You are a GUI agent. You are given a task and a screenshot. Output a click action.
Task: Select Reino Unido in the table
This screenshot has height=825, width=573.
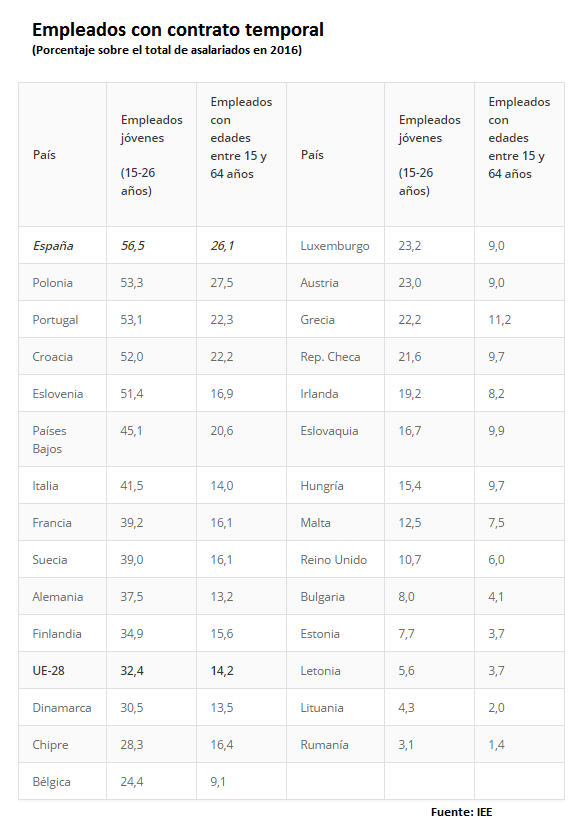tap(334, 560)
